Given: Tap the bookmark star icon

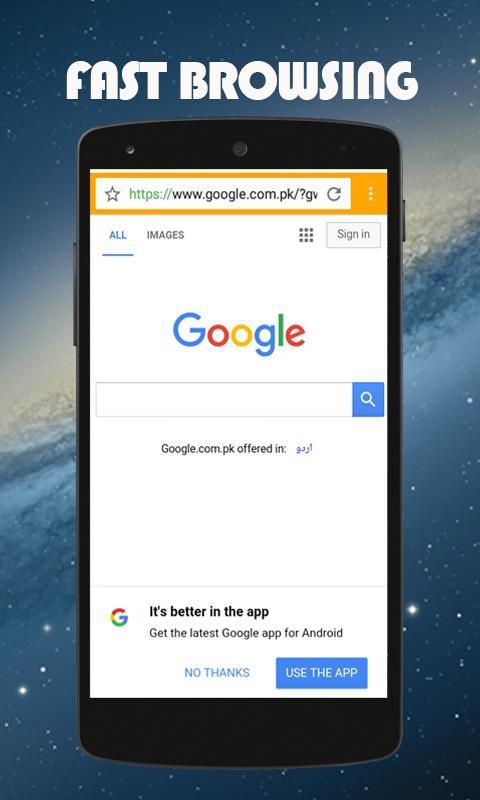Looking at the screenshot, I should pyautogui.click(x=112, y=194).
